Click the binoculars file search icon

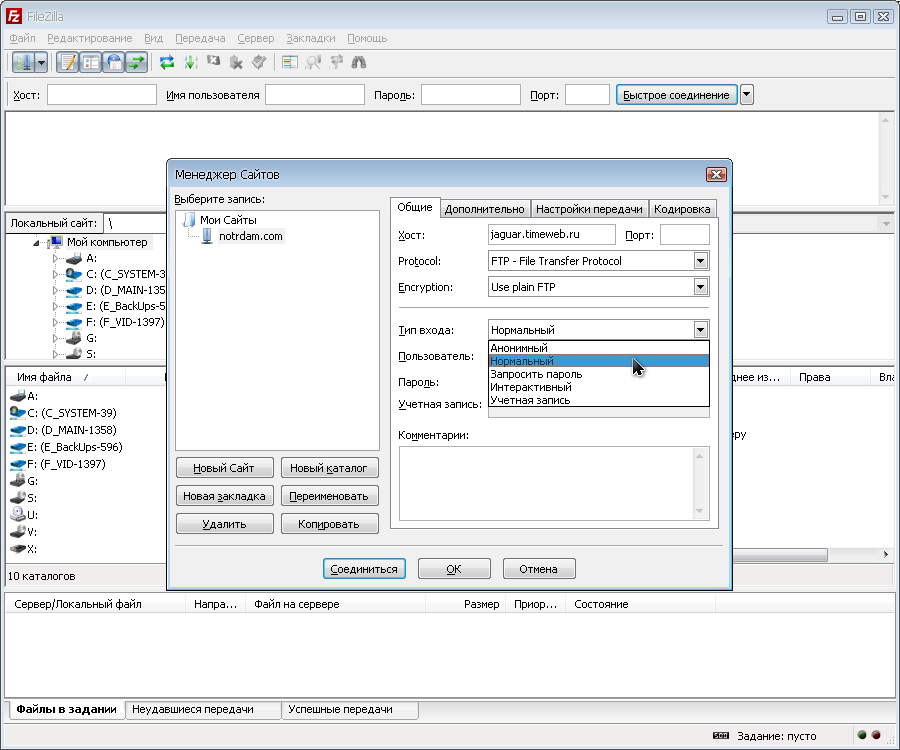pyautogui.click(x=359, y=62)
